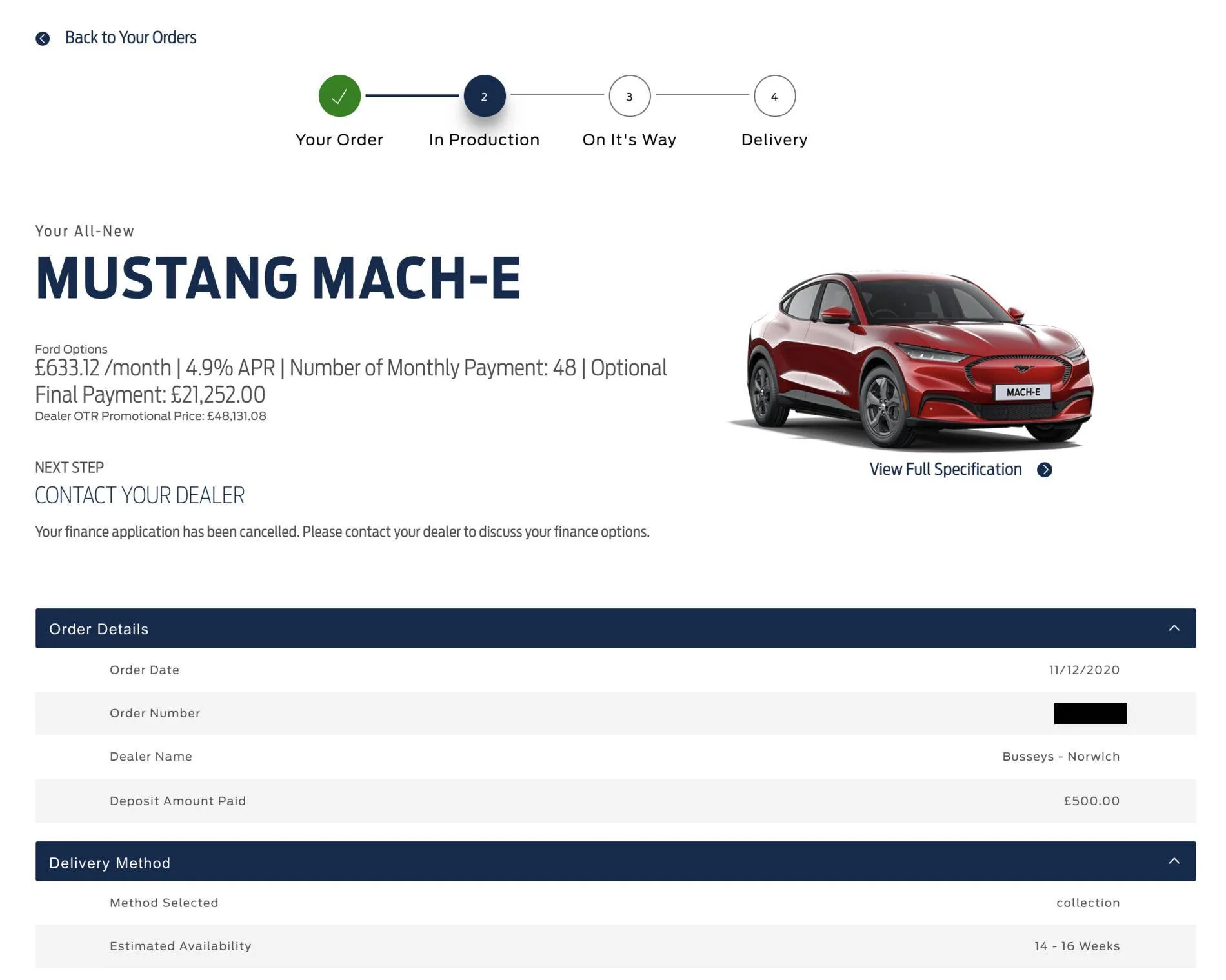Click the NEXT STEP label

69,467
